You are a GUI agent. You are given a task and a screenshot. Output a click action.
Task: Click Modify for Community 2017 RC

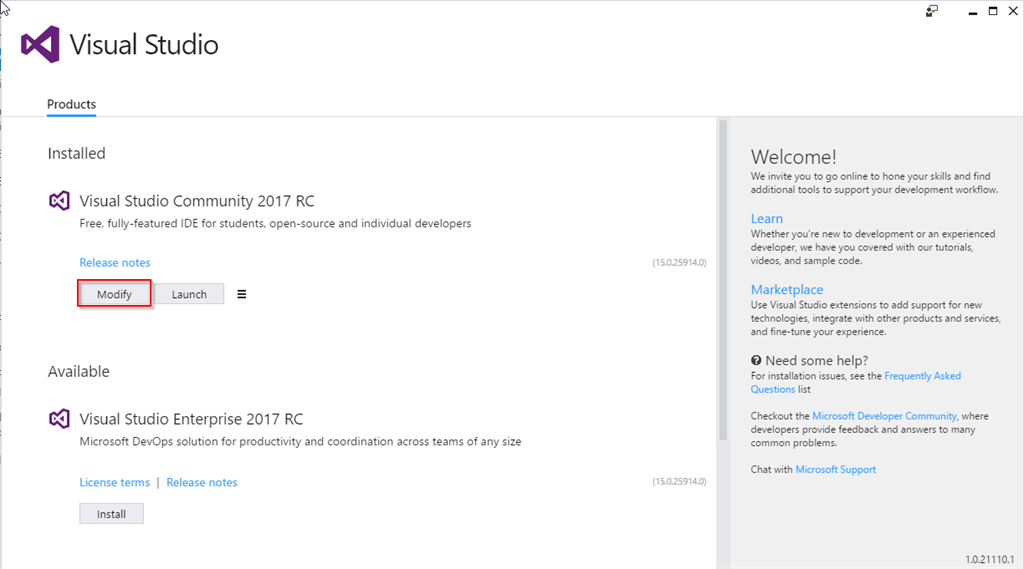114,294
